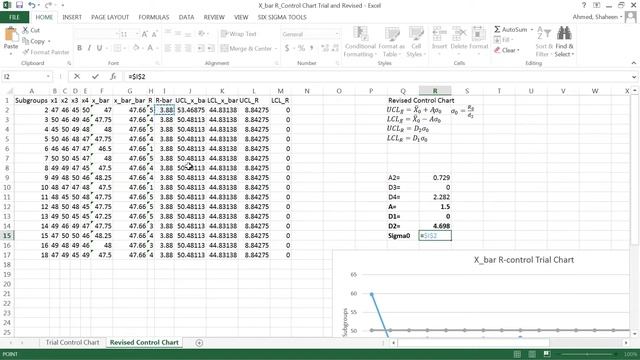
Task: Select column R header
Action: (435, 91)
